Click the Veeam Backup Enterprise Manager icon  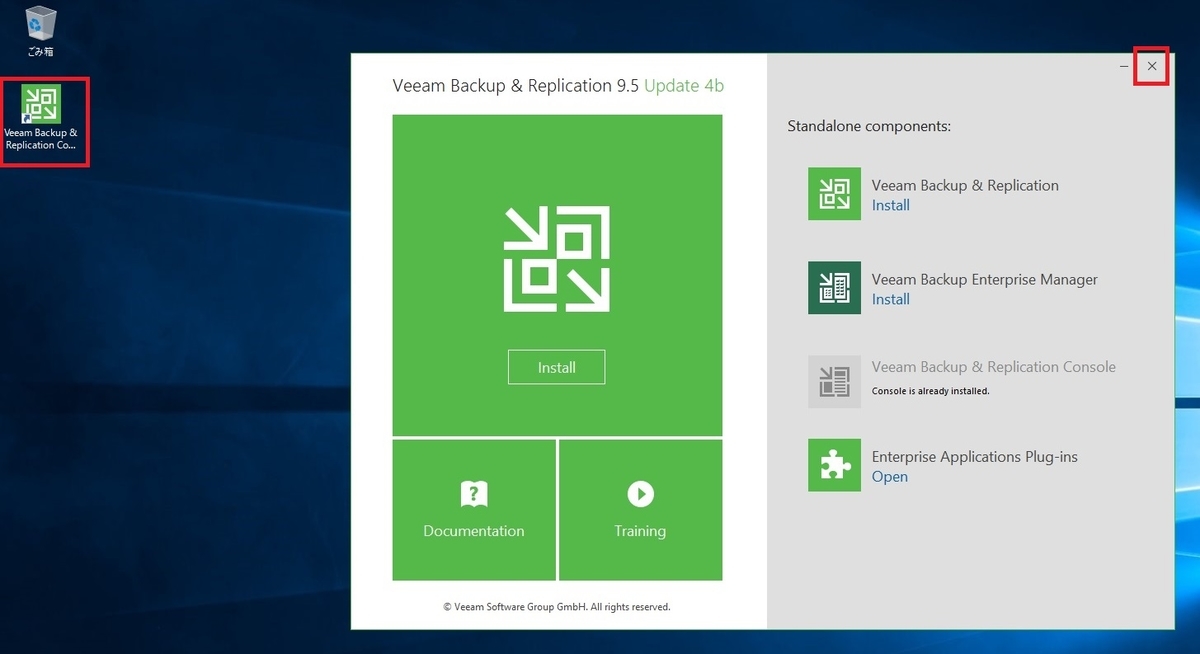coord(834,288)
